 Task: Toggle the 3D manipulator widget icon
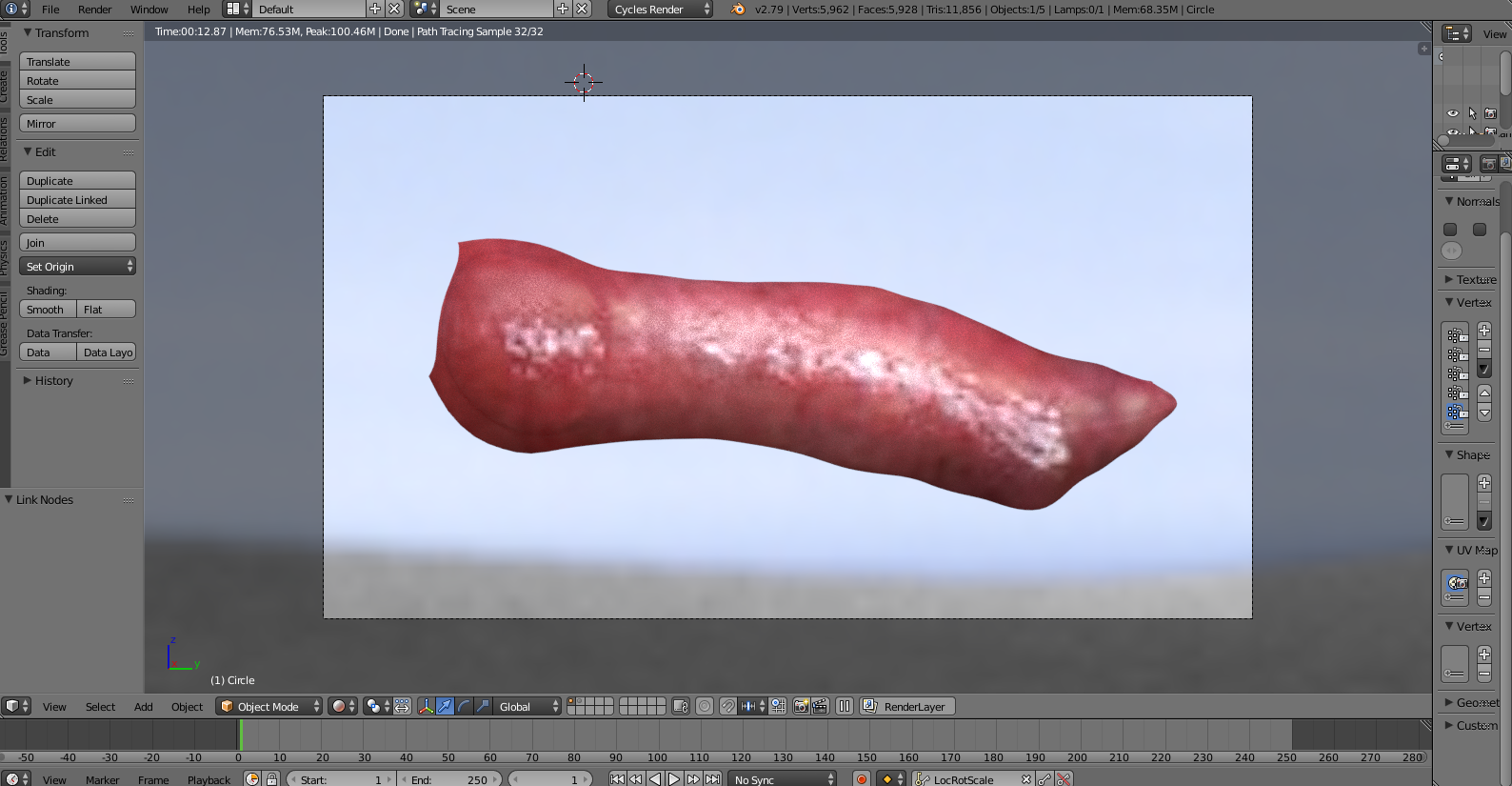426,706
